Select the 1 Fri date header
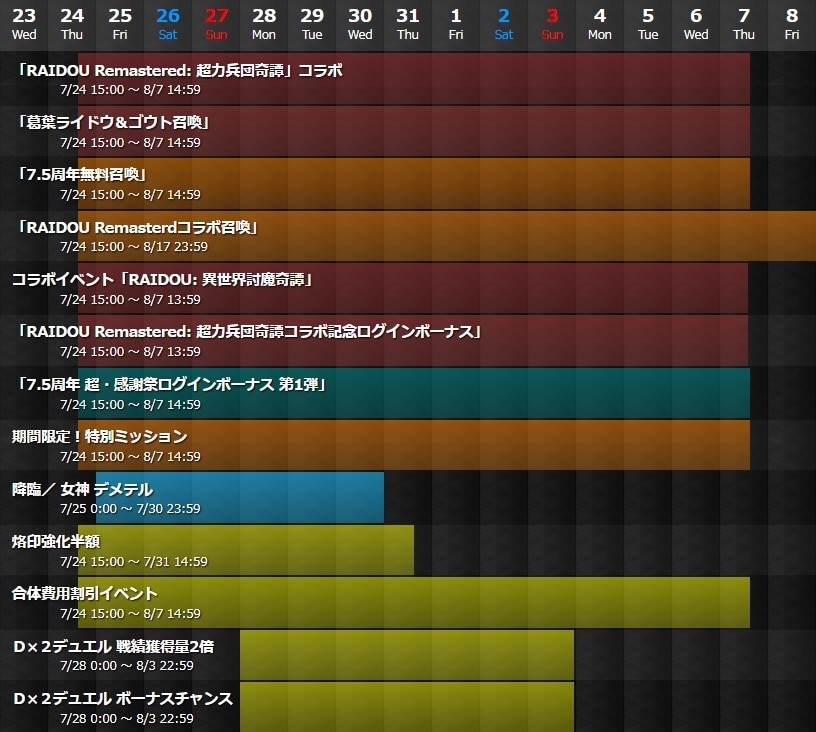The image size is (816, 732). [456, 25]
